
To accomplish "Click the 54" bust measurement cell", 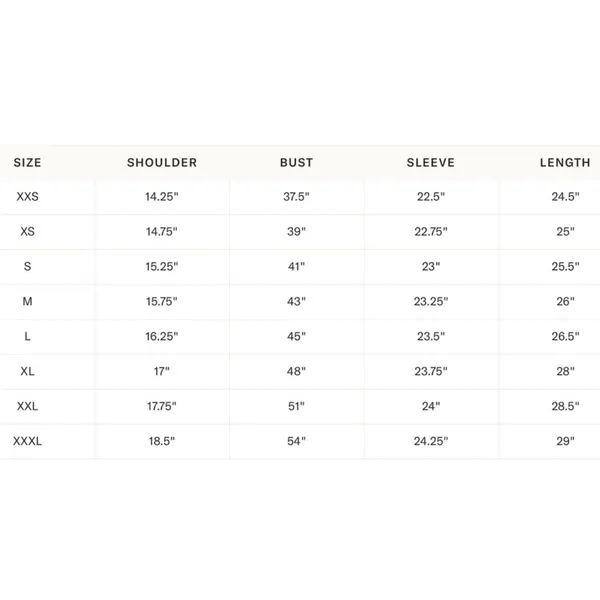I will [x=296, y=441].
